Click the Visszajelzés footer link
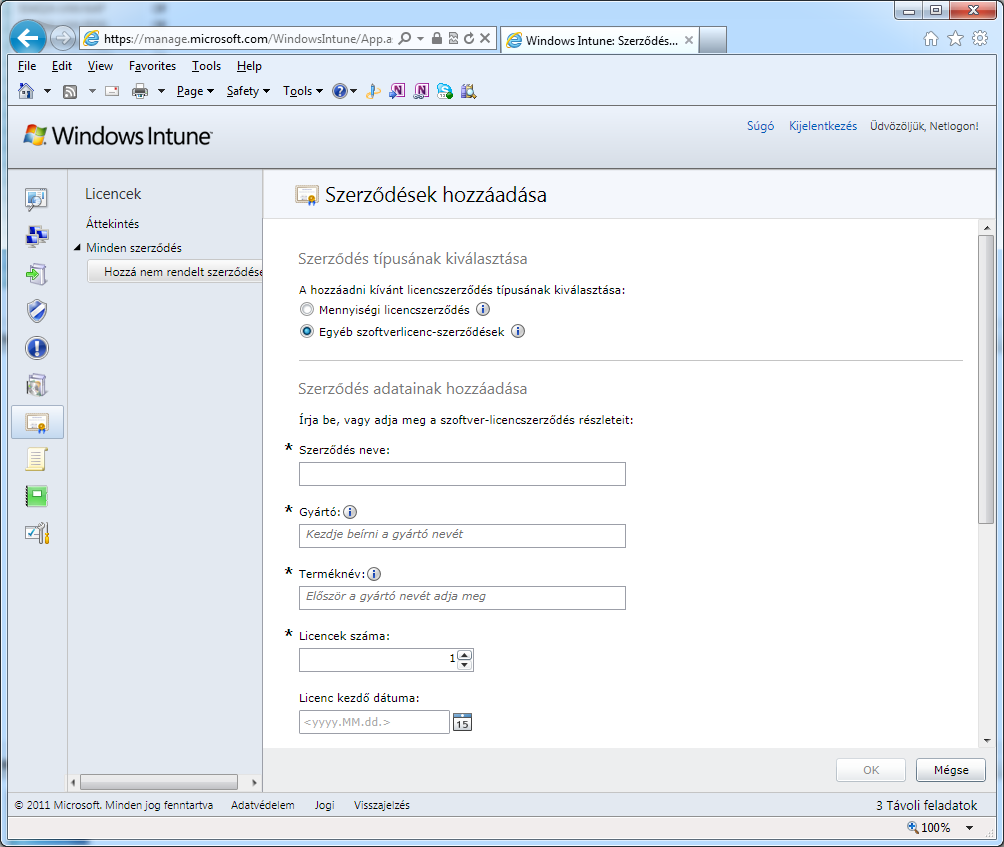Image resolution: width=1004 pixels, height=847 pixels. (x=382, y=805)
